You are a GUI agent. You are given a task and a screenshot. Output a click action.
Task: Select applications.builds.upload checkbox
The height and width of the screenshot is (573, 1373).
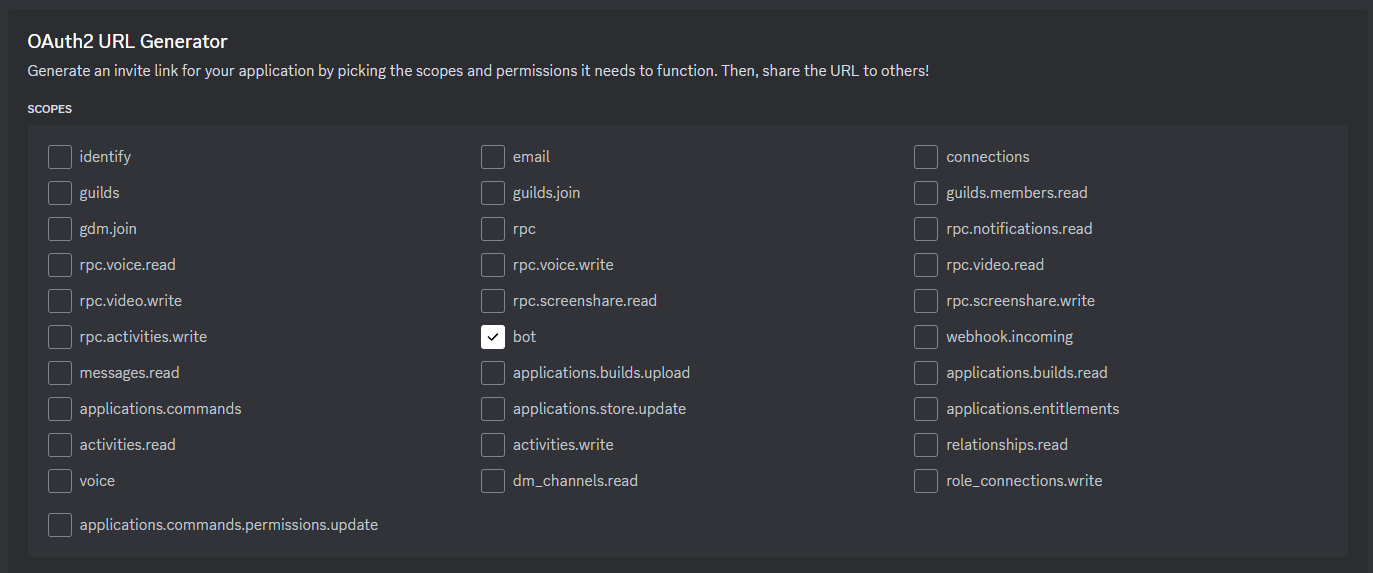493,373
